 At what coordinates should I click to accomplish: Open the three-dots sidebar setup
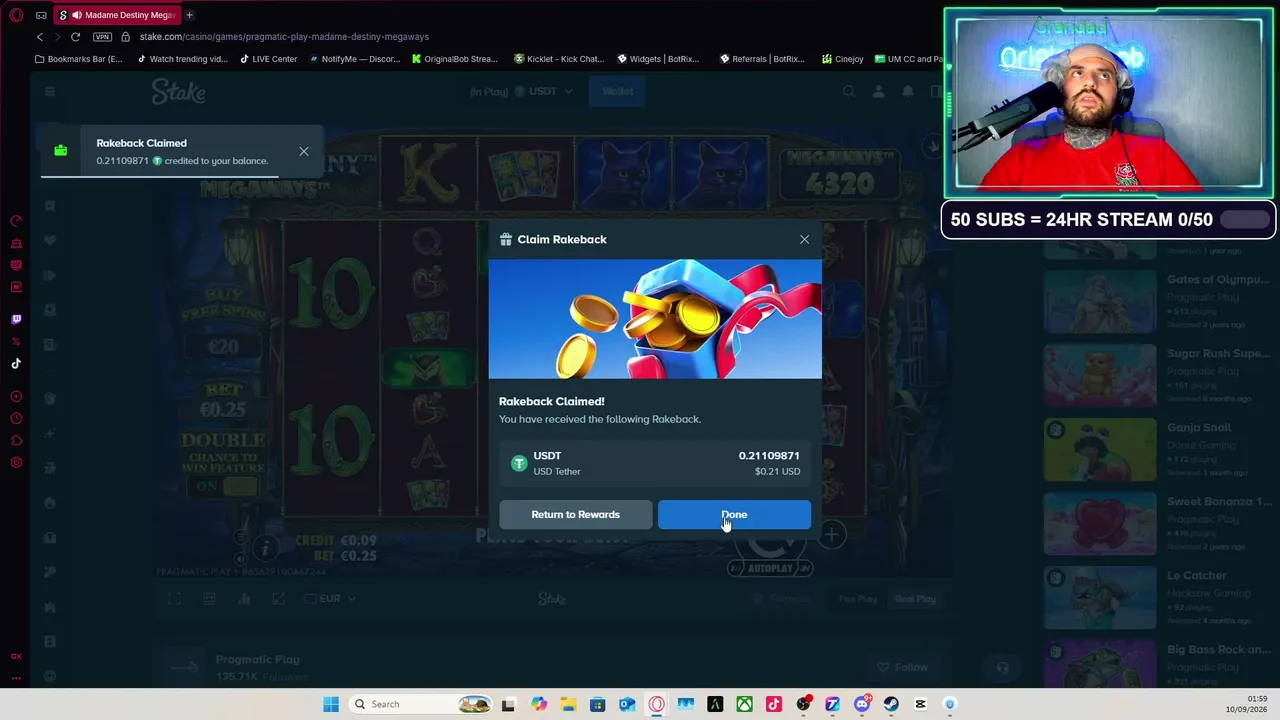[x=16, y=678]
